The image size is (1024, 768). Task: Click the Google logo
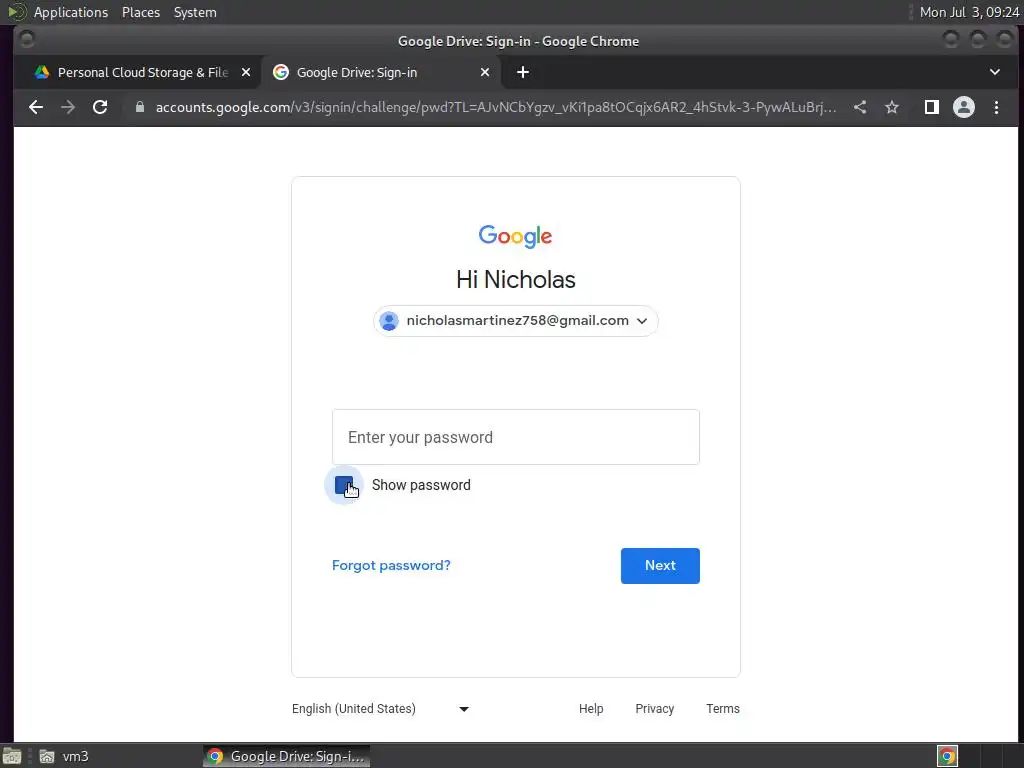click(515, 236)
